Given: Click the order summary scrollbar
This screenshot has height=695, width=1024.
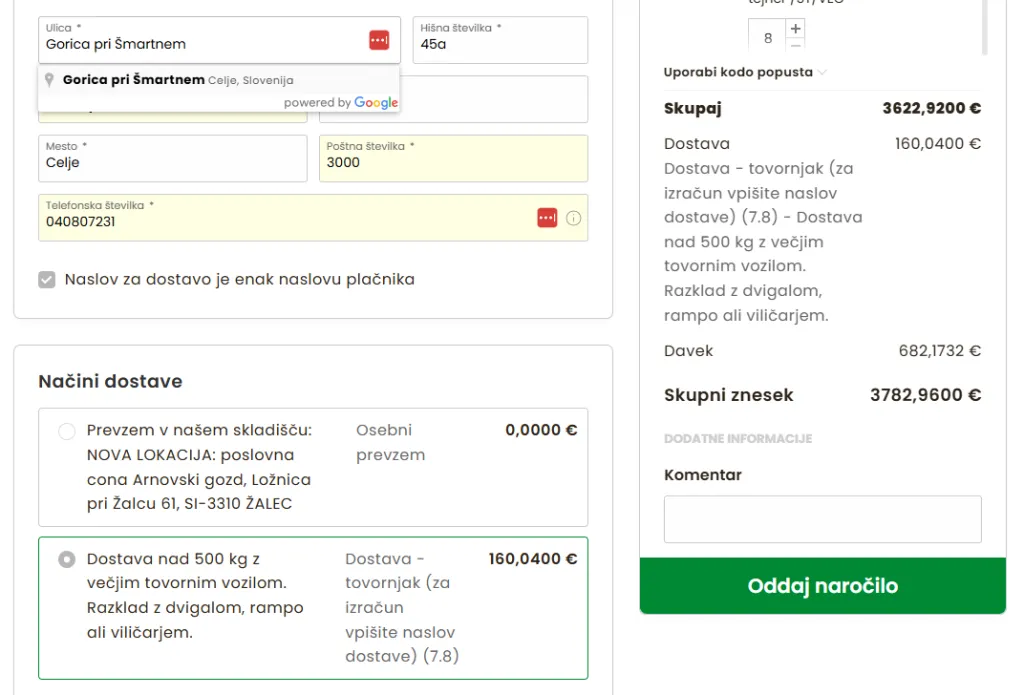Looking at the screenshot, I should [985, 28].
